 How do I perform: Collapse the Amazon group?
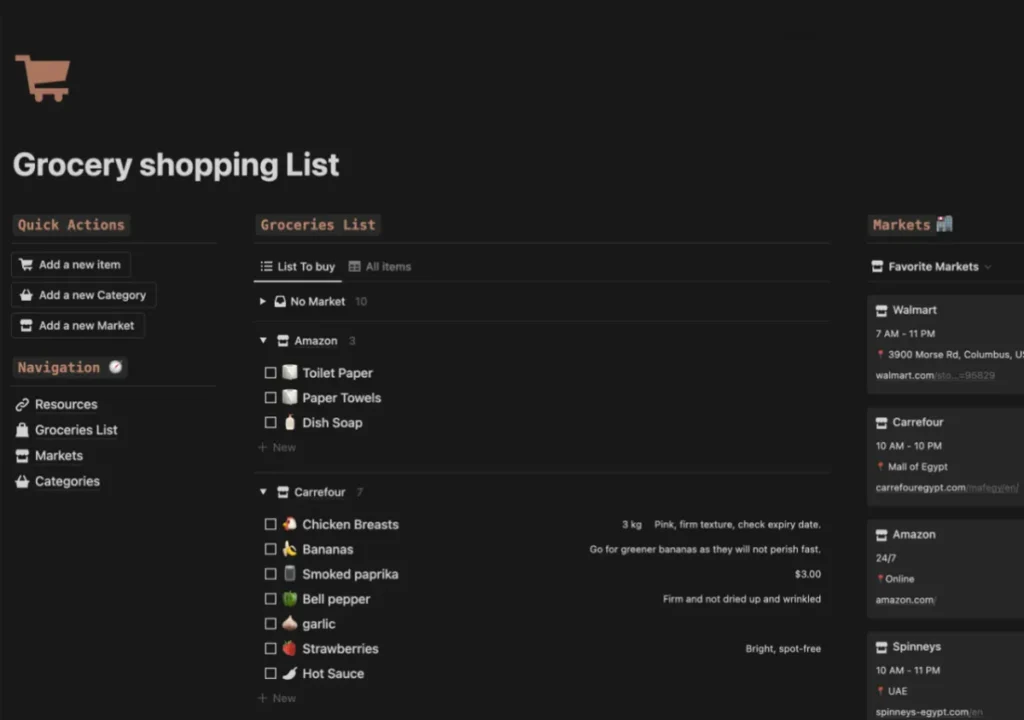(263, 341)
